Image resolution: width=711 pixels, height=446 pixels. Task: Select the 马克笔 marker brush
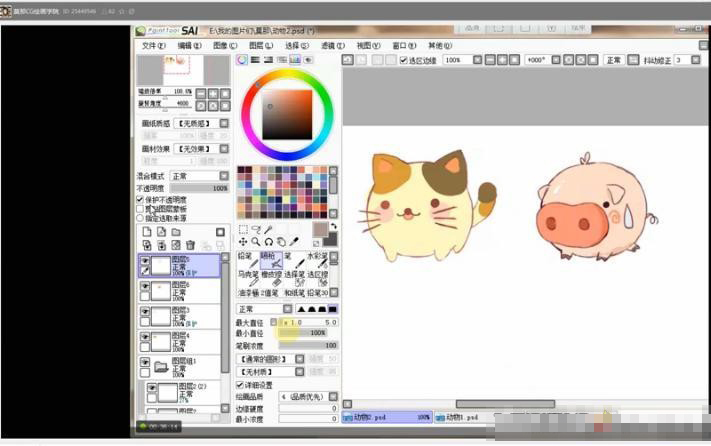tap(248, 278)
